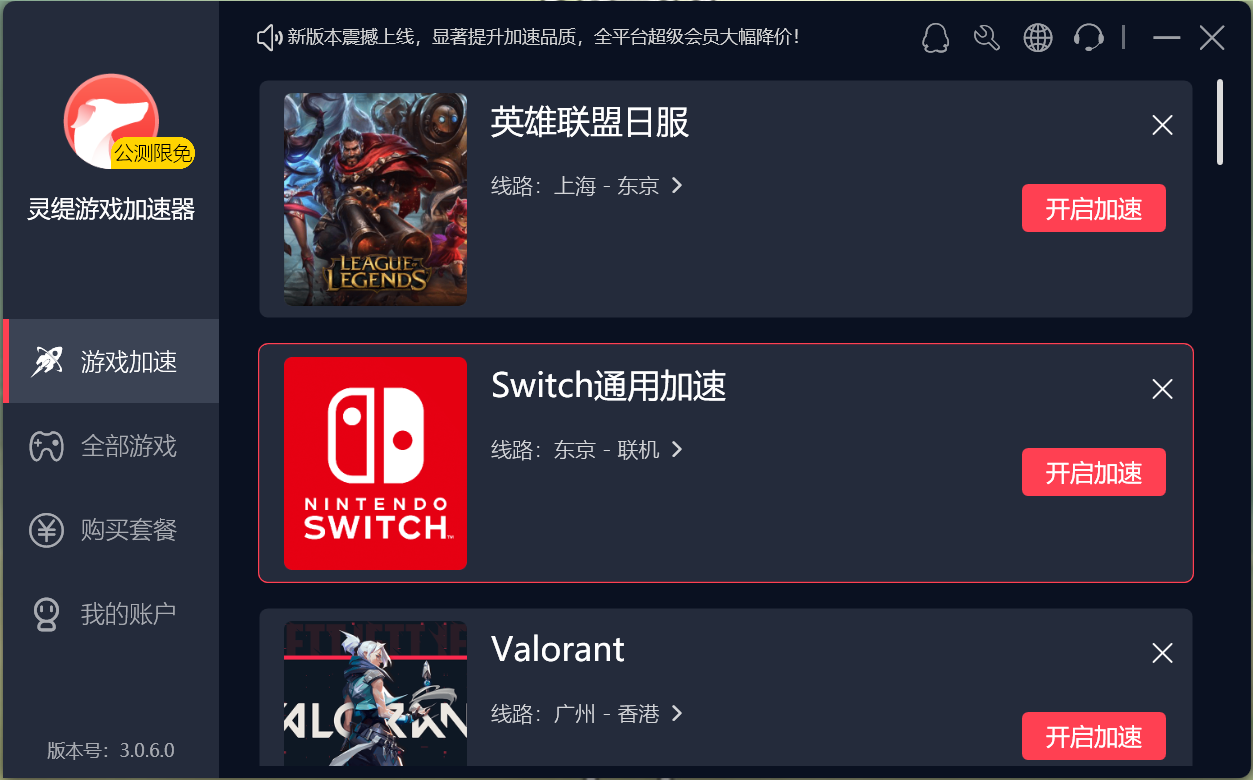1253x780 pixels.
Task: Click the QQ penguin icon in top bar
Action: pyautogui.click(x=935, y=39)
